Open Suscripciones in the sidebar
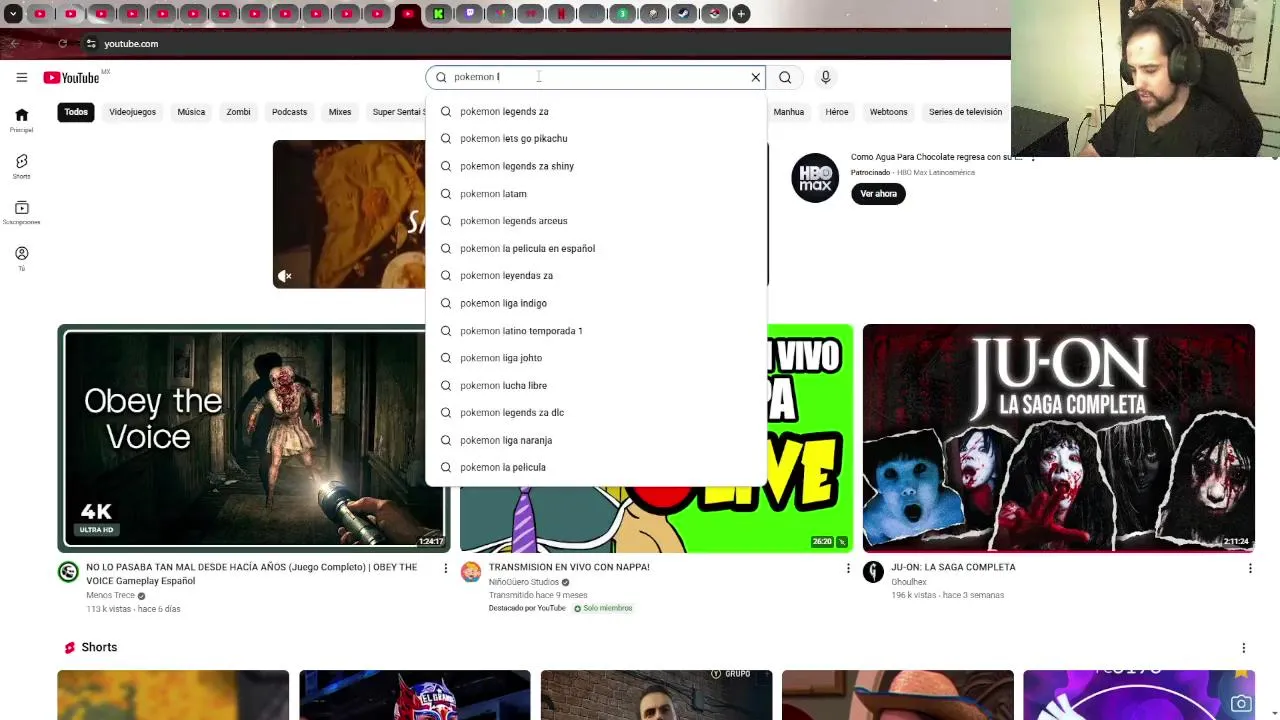 21,212
